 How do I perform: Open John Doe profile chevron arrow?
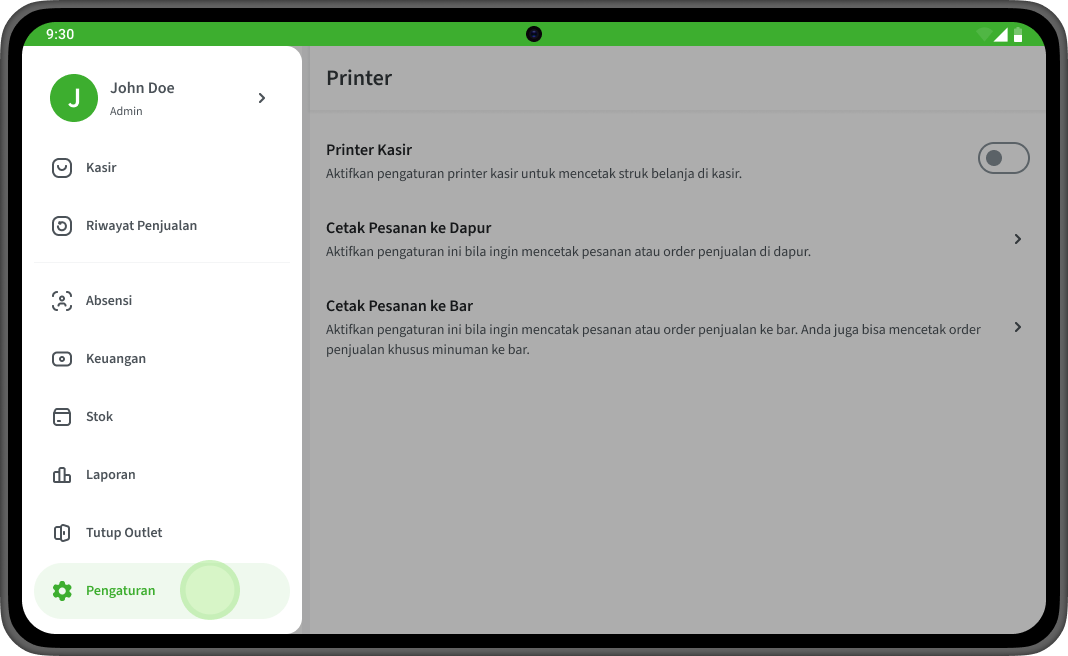pos(262,98)
